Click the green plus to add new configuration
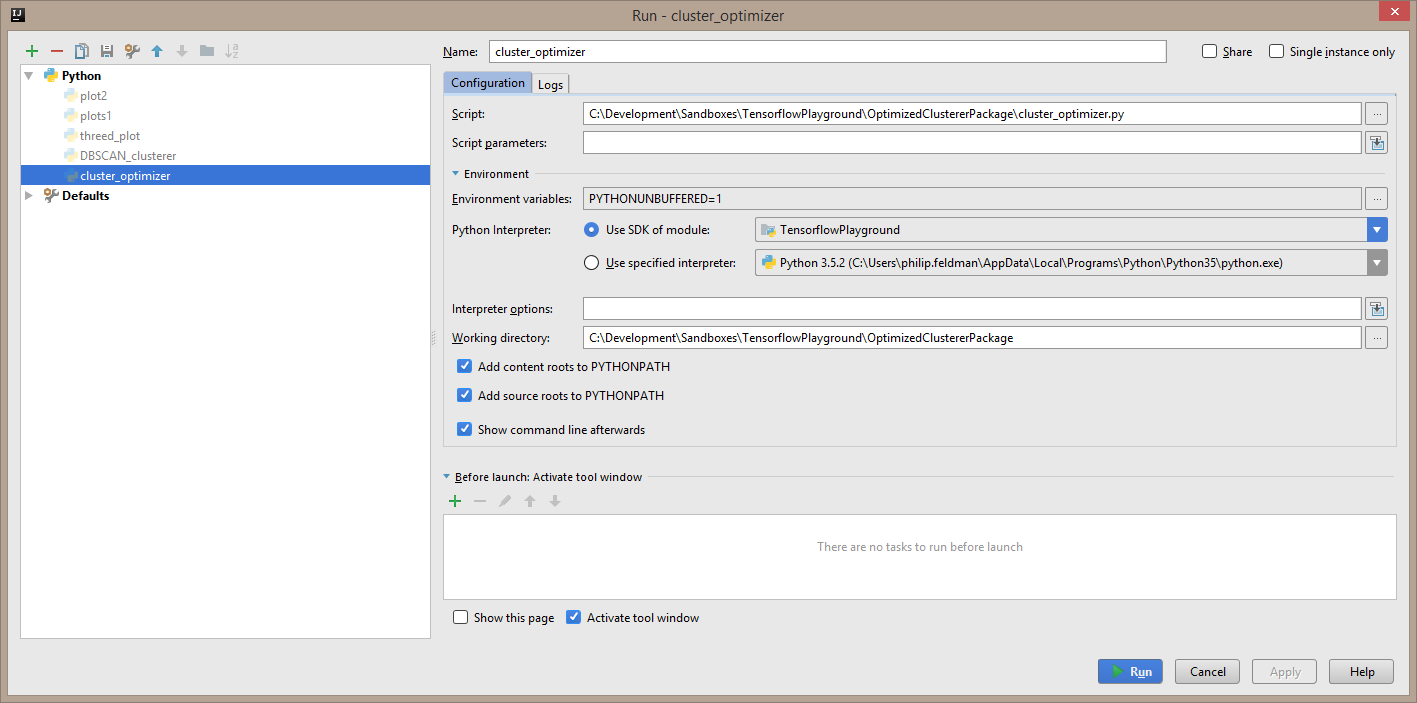 [x=32, y=51]
